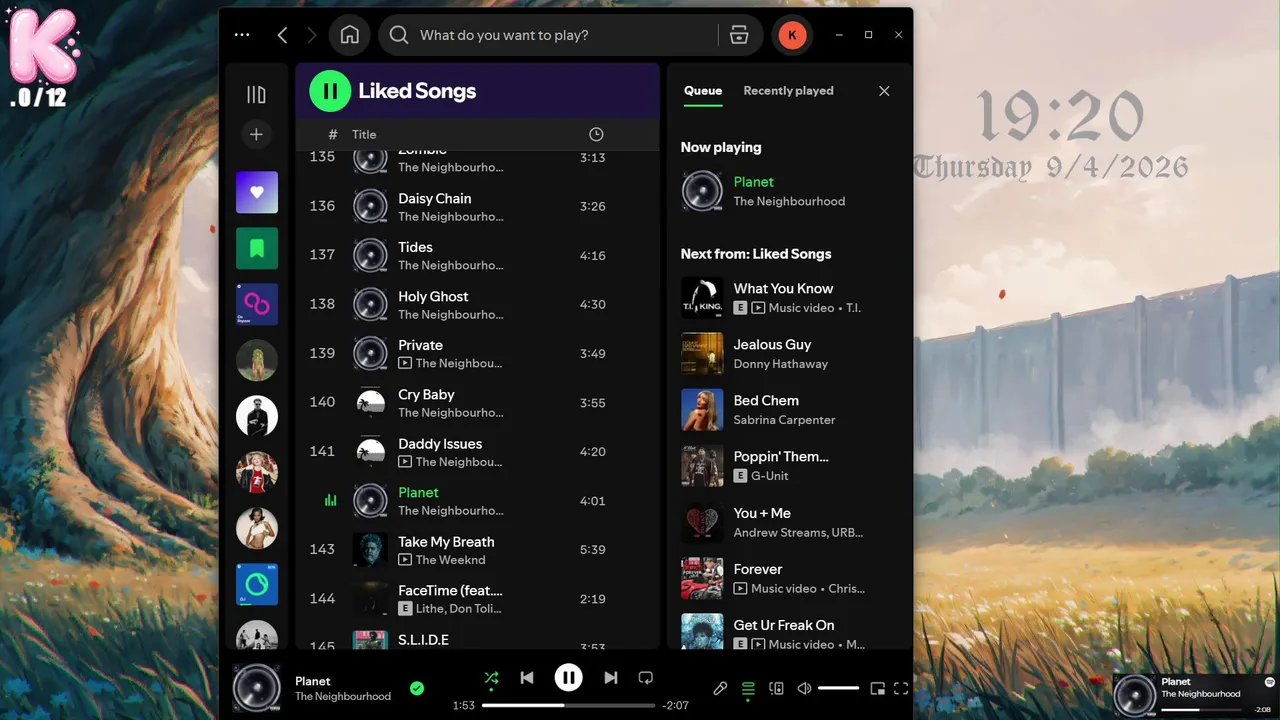This screenshot has width=1280, height=720.
Task: Toggle the green Queue icon in player bar
Action: click(x=748, y=688)
